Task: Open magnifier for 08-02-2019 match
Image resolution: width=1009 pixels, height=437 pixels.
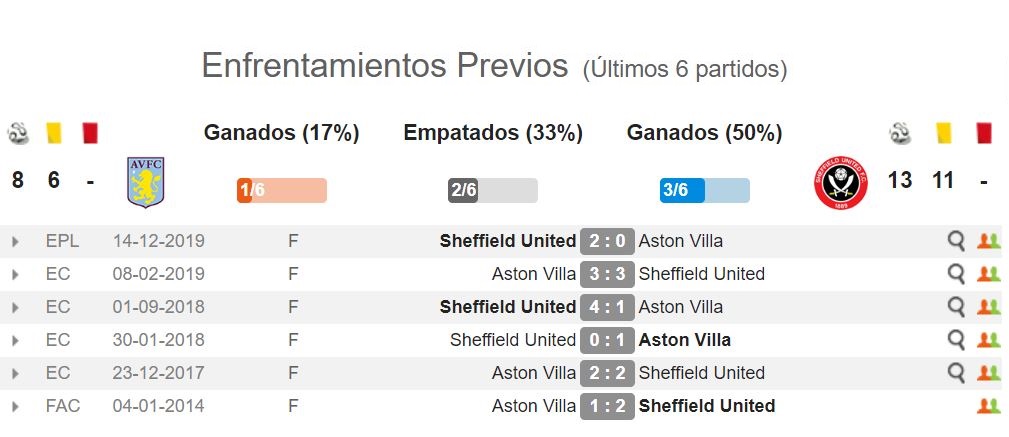Action: click(x=956, y=274)
